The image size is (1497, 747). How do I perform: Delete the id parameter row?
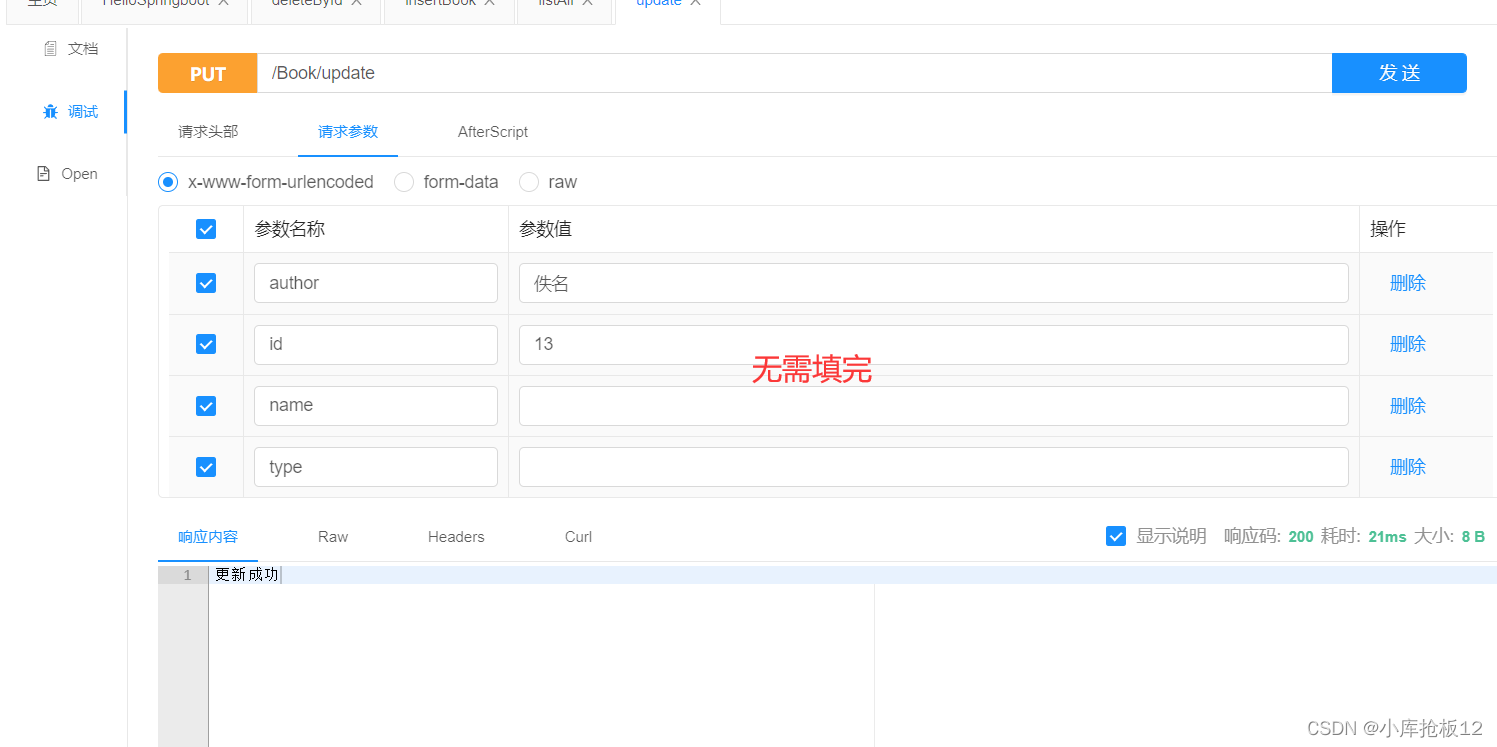click(x=1407, y=344)
